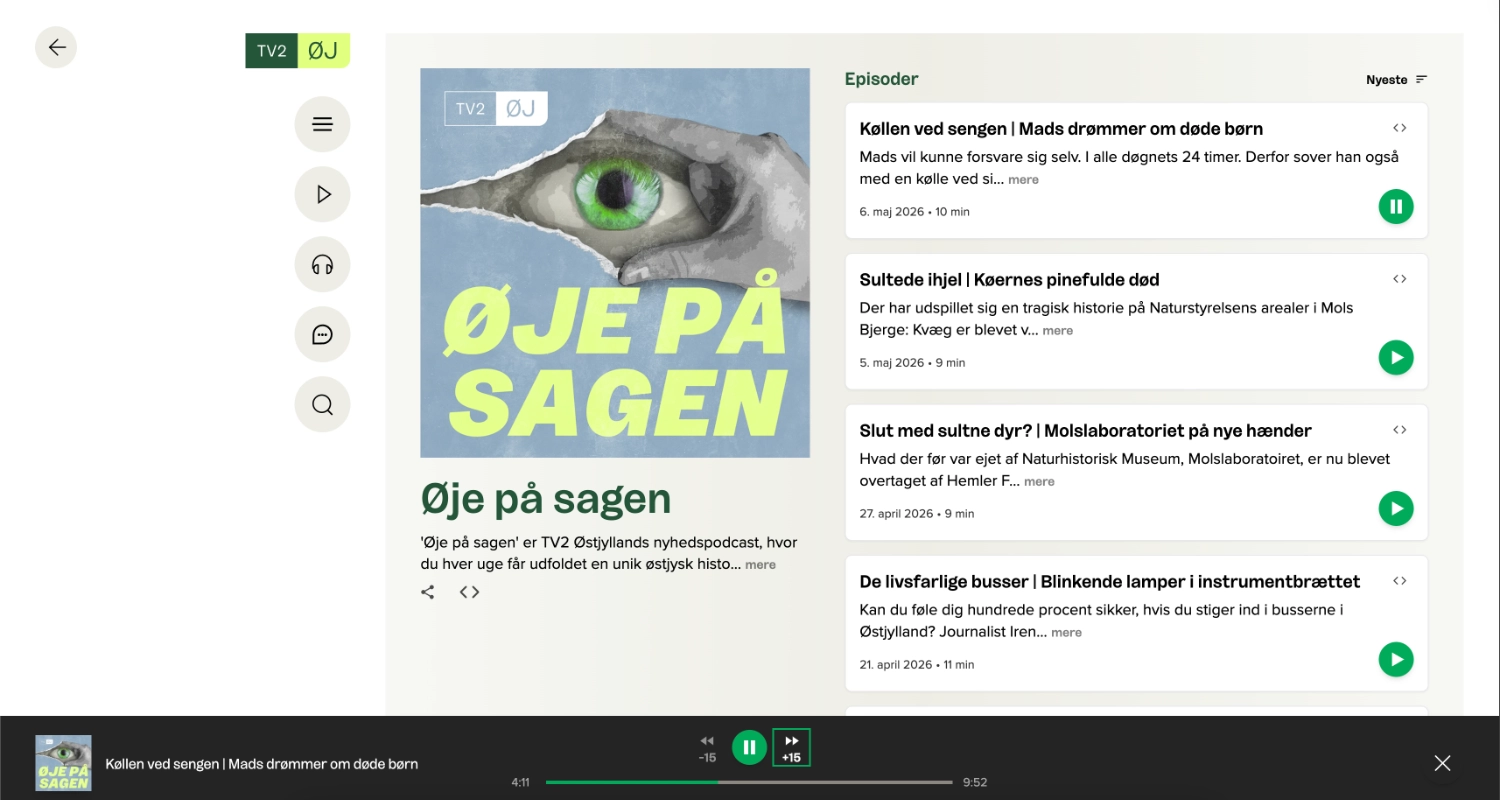Go back using the arrow button
The image size is (1500, 800).
56,47
